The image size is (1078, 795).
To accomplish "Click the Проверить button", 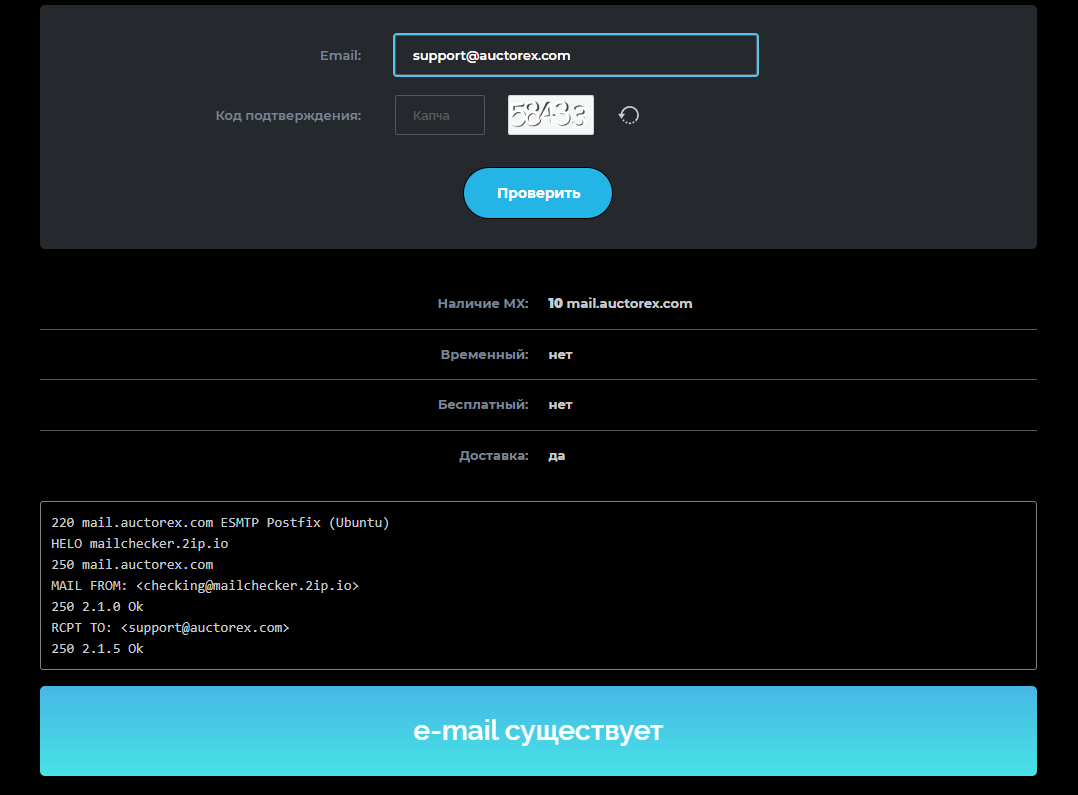I will click(x=538, y=193).
